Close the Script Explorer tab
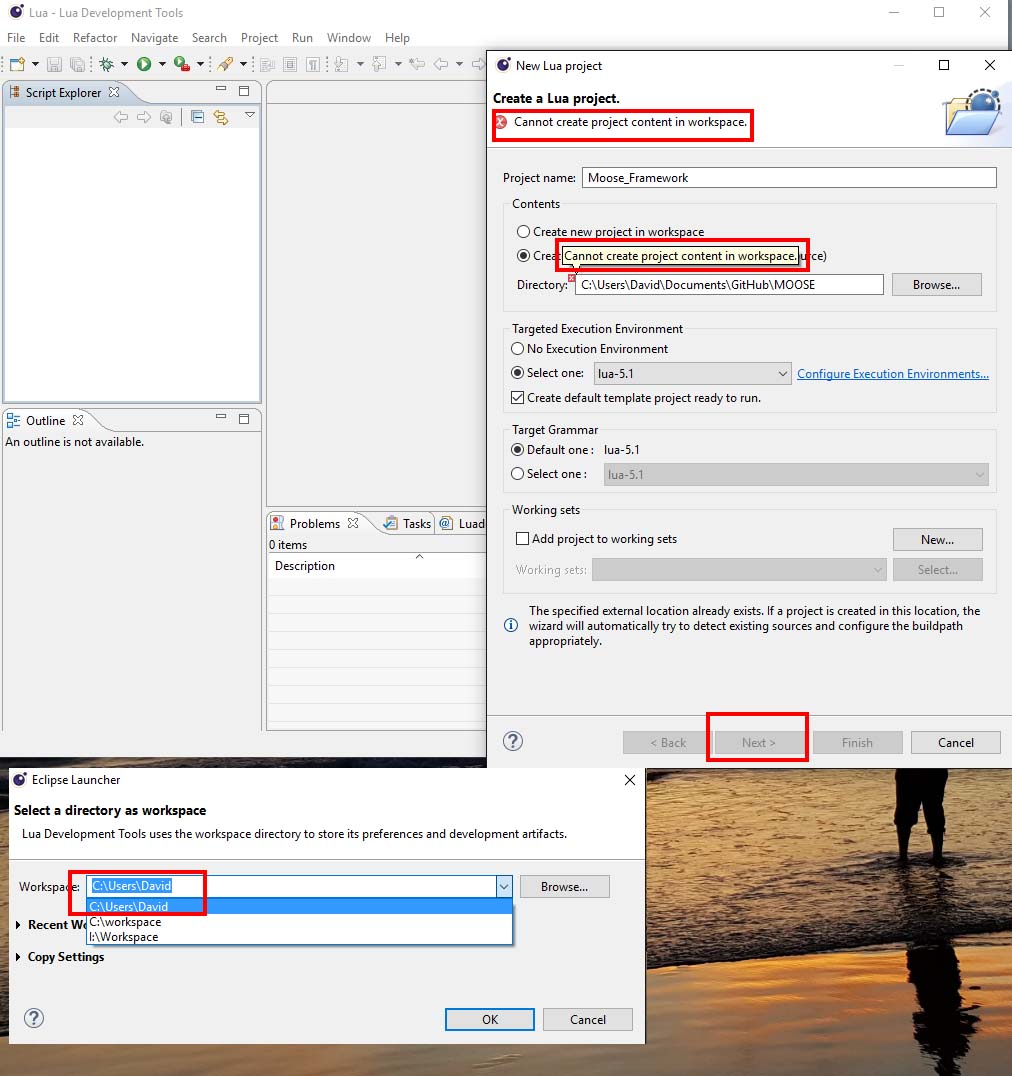Screen dimensions: 1012x1076 coord(114,92)
